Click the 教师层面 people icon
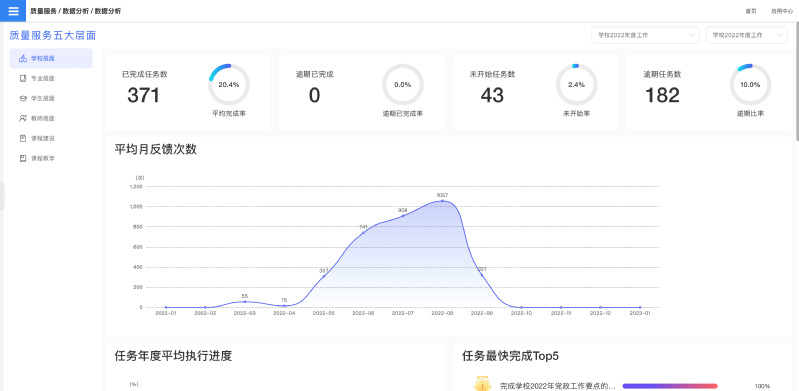Screen dimensions: 799x391 tap(22, 118)
